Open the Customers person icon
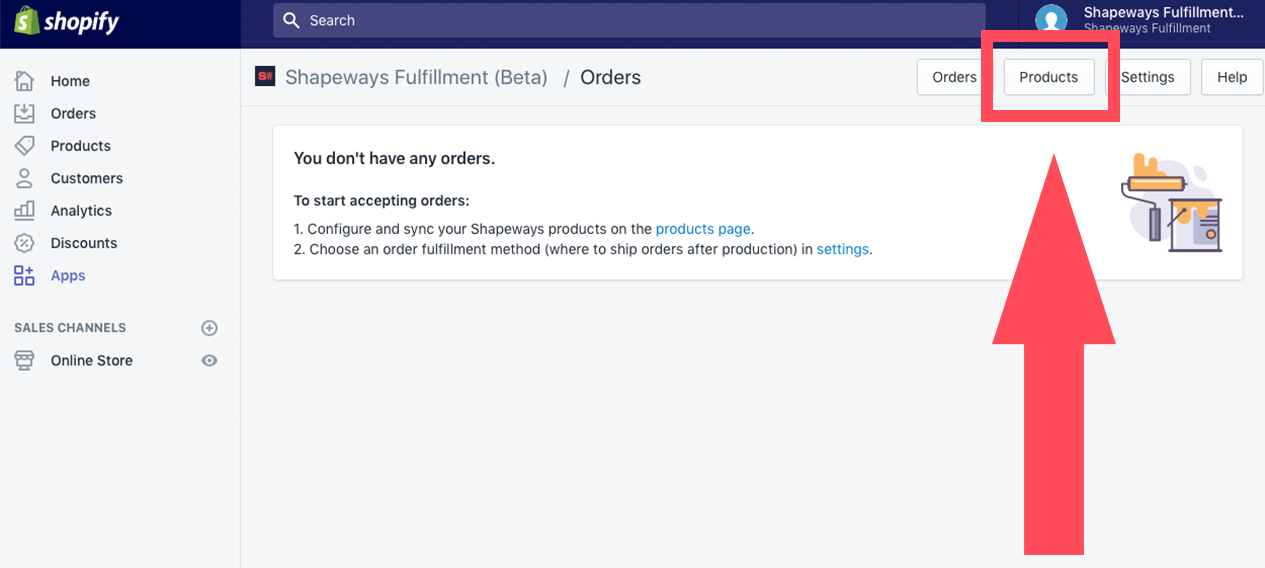This screenshot has width=1265, height=568. [24, 178]
